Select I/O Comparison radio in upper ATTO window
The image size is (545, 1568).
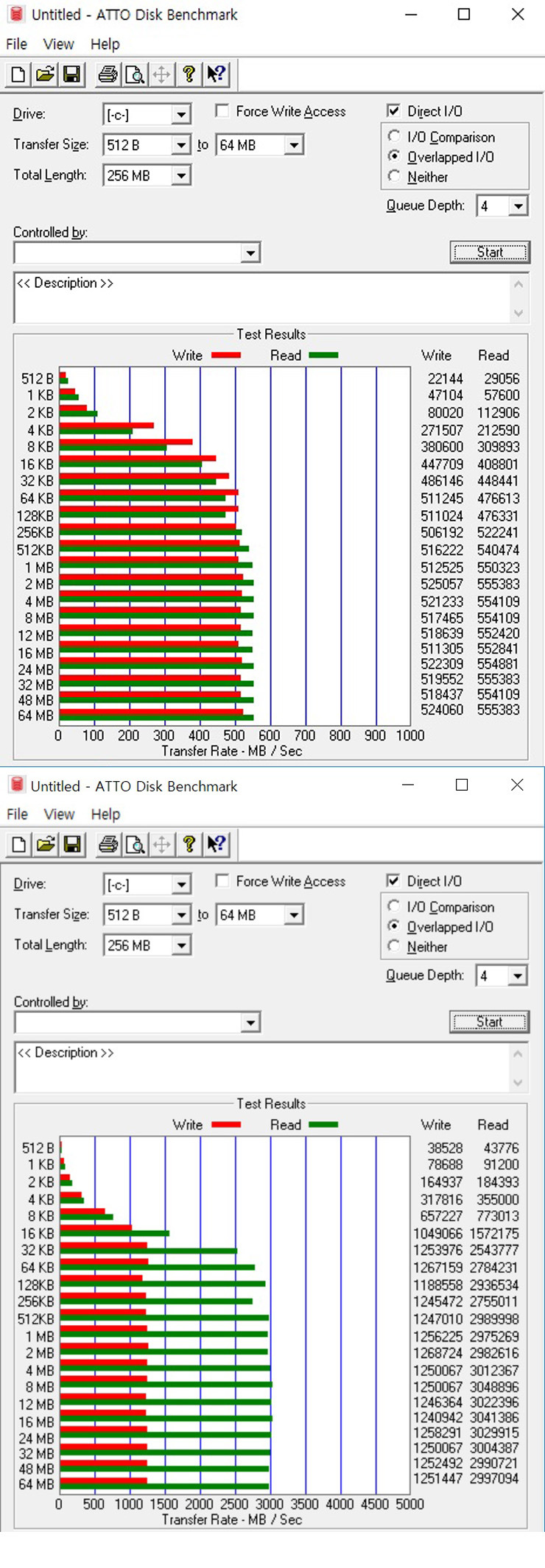click(x=394, y=136)
